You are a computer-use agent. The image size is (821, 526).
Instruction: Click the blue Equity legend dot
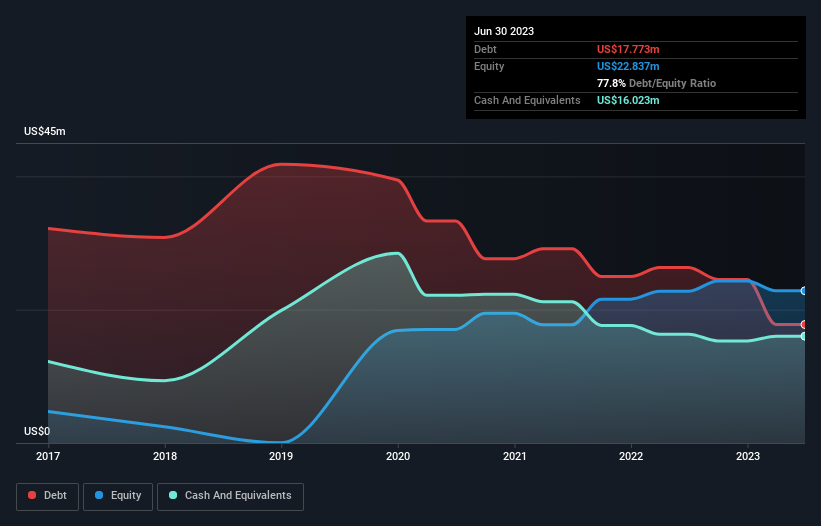[99, 495]
